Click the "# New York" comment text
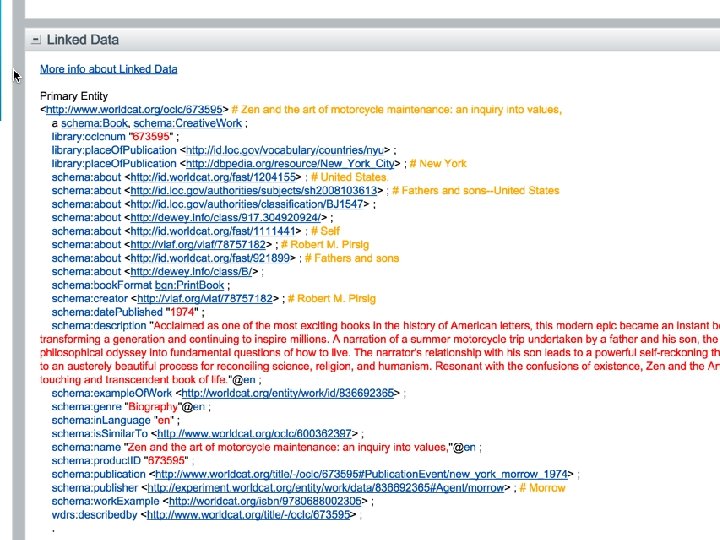This screenshot has width=720, height=540. pyautogui.click(x=438, y=163)
